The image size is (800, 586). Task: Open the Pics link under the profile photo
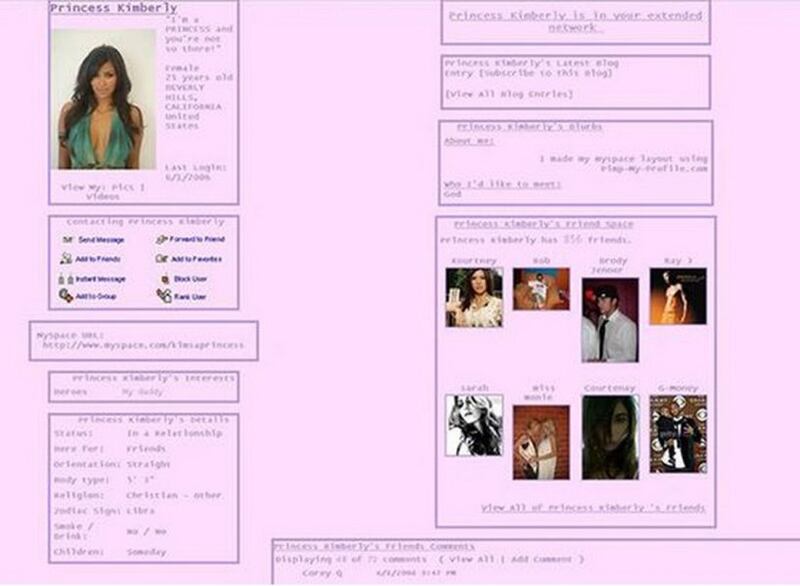tap(130, 187)
